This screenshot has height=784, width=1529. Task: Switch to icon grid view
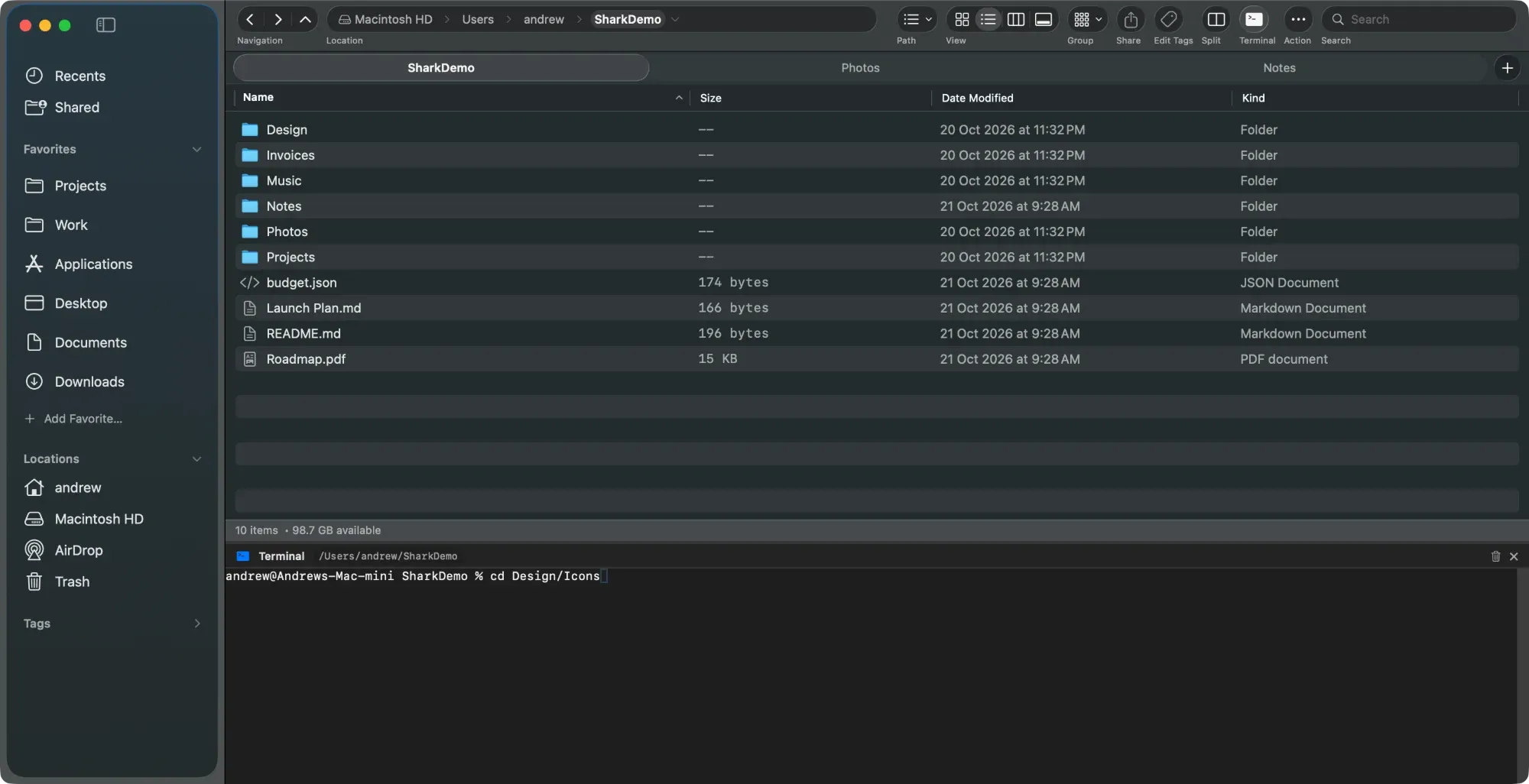coord(962,19)
